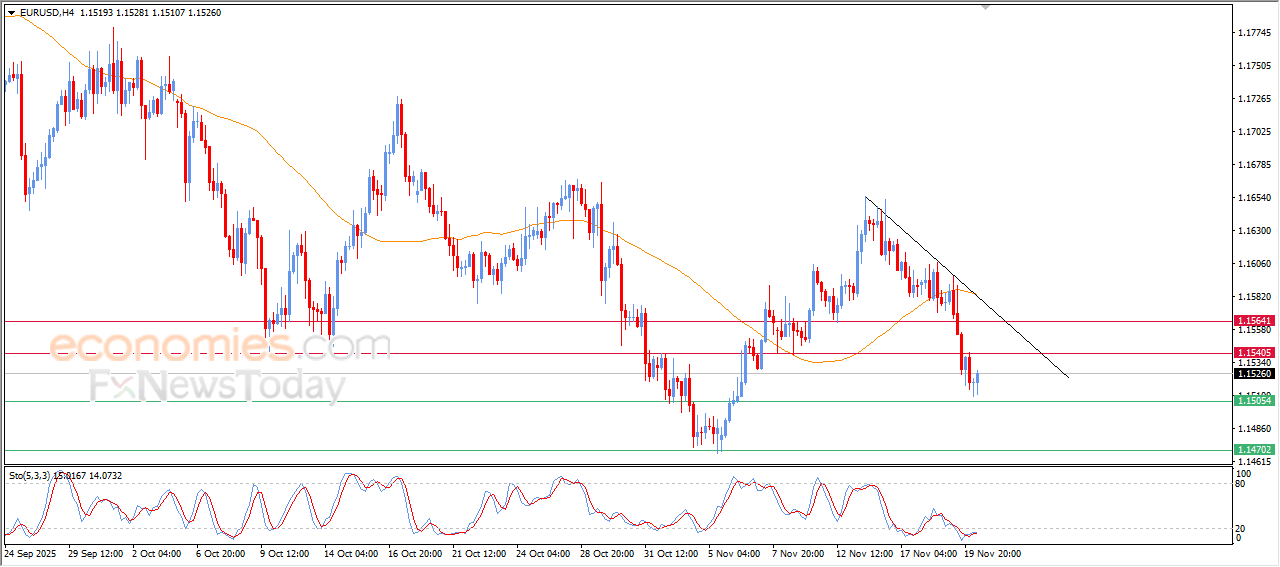Click the 19 Nov 20:00 time label
This screenshot has height=567, width=1280.
click(992, 552)
